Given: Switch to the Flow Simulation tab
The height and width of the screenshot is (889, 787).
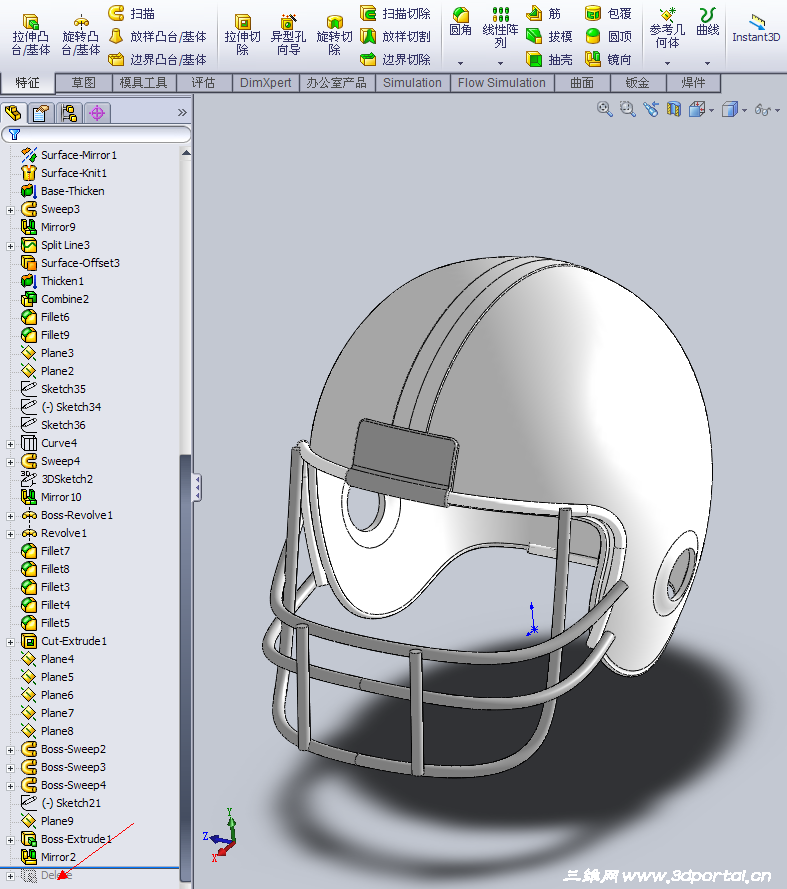Looking at the screenshot, I should [x=501, y=83].
